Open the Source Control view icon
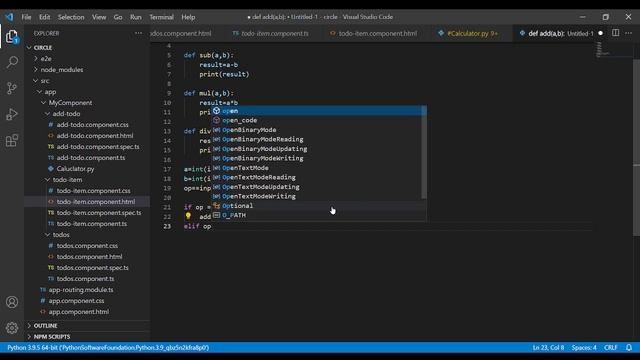 point(12,88)
